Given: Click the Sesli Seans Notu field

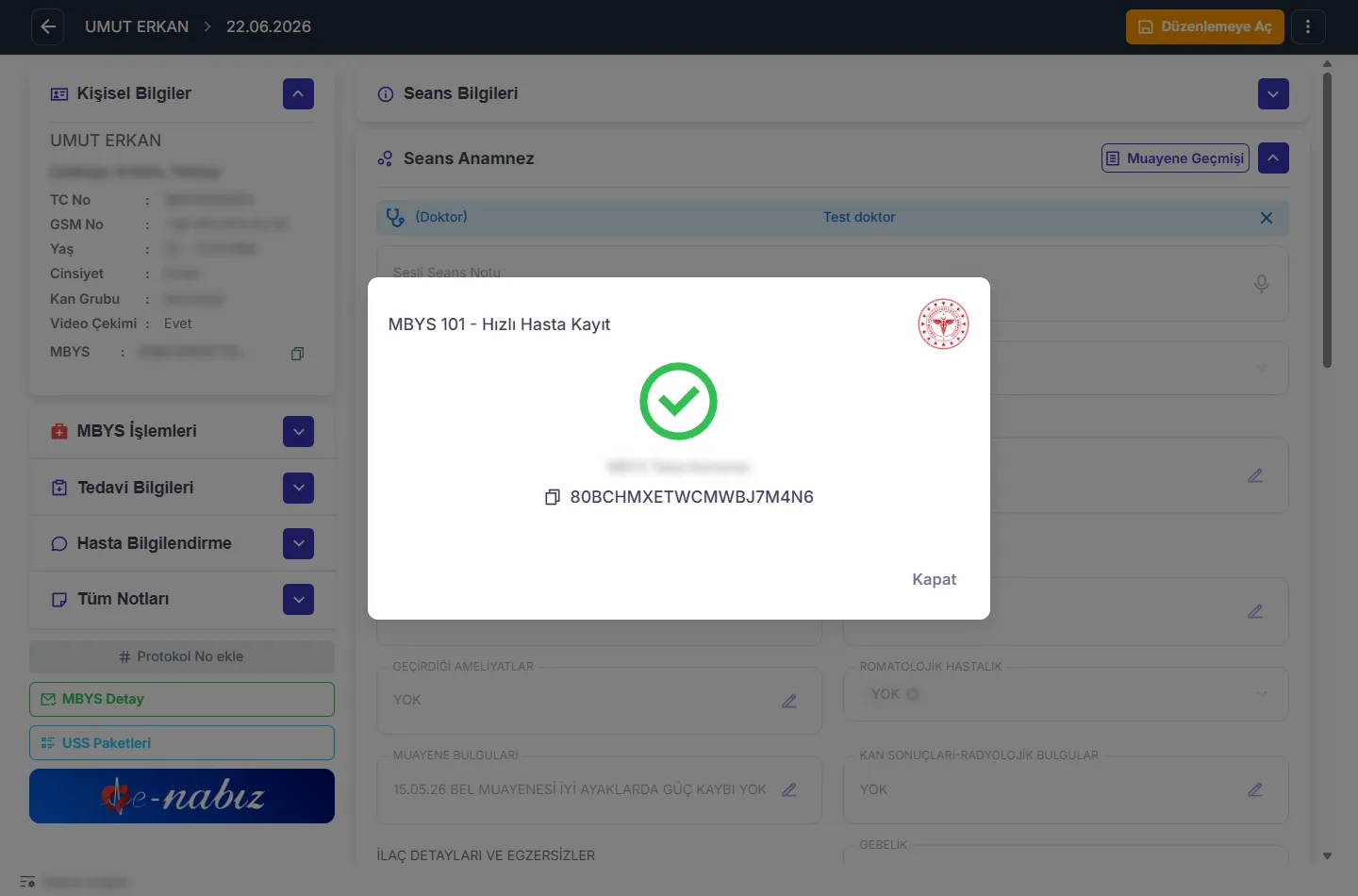Looking at the screenshot, I should [832, 284].
